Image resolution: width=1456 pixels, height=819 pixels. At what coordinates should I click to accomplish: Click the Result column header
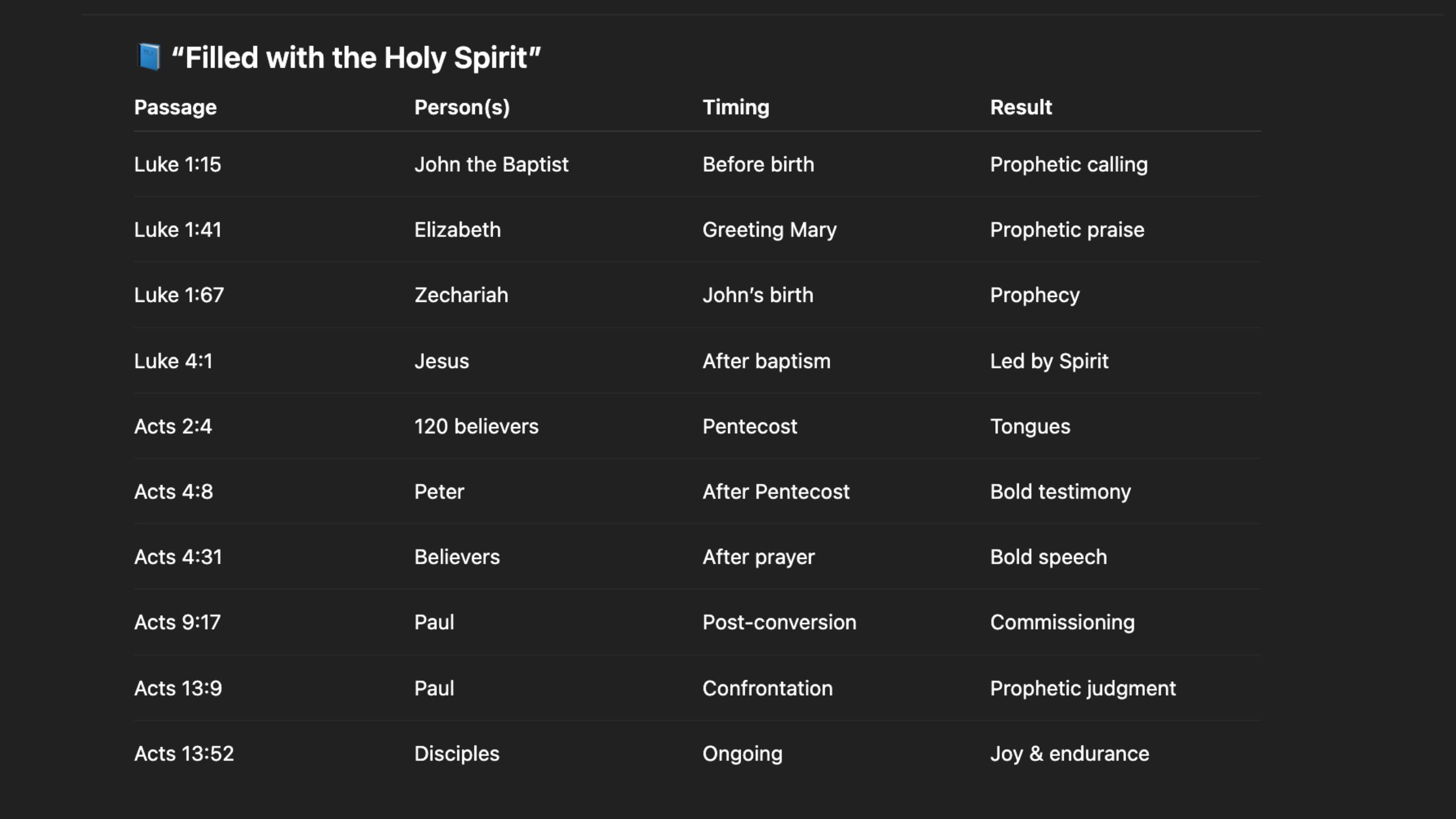pos(1021,107)
